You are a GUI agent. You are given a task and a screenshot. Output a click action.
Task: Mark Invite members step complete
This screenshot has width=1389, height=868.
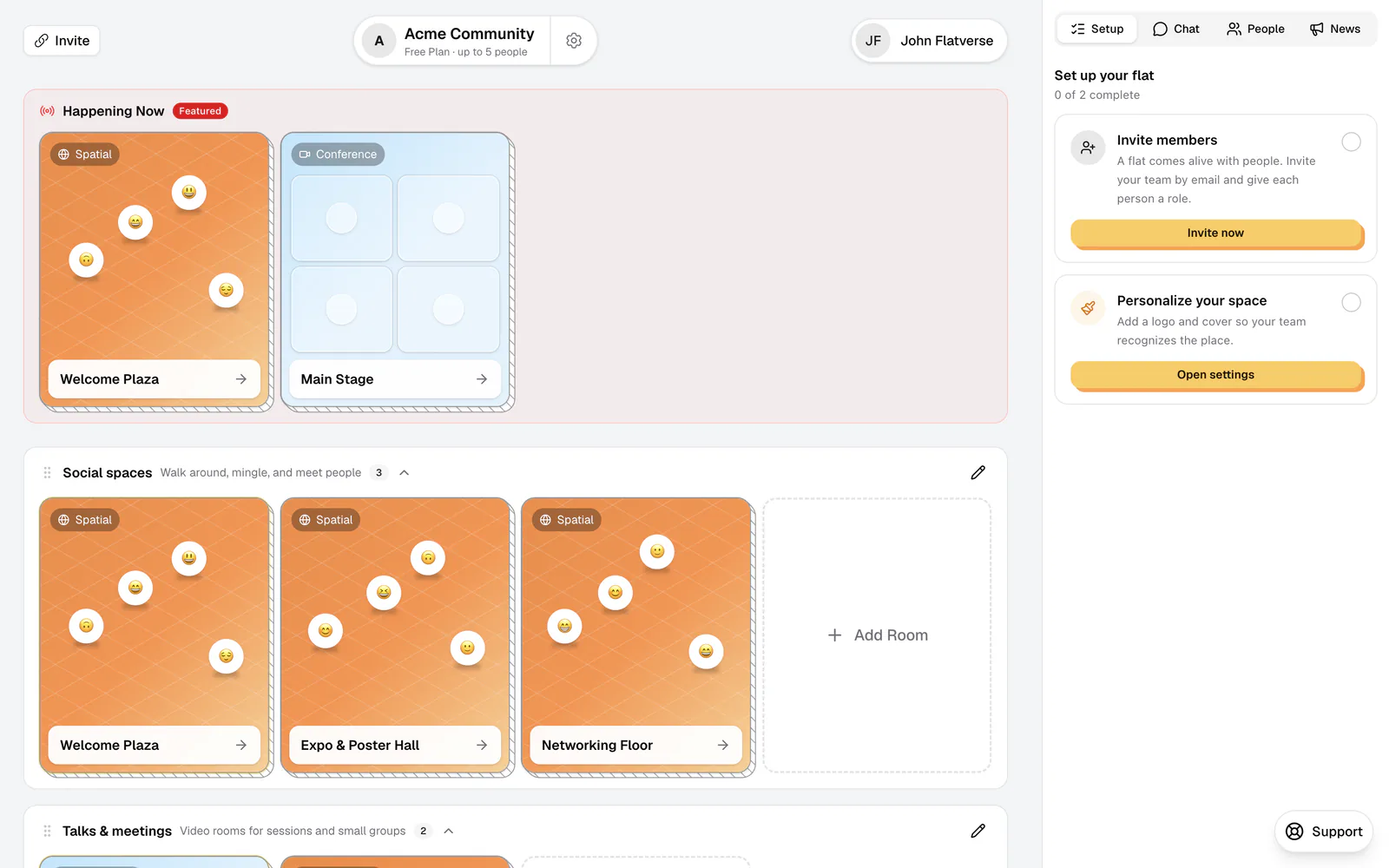[x=1351, y=141]
